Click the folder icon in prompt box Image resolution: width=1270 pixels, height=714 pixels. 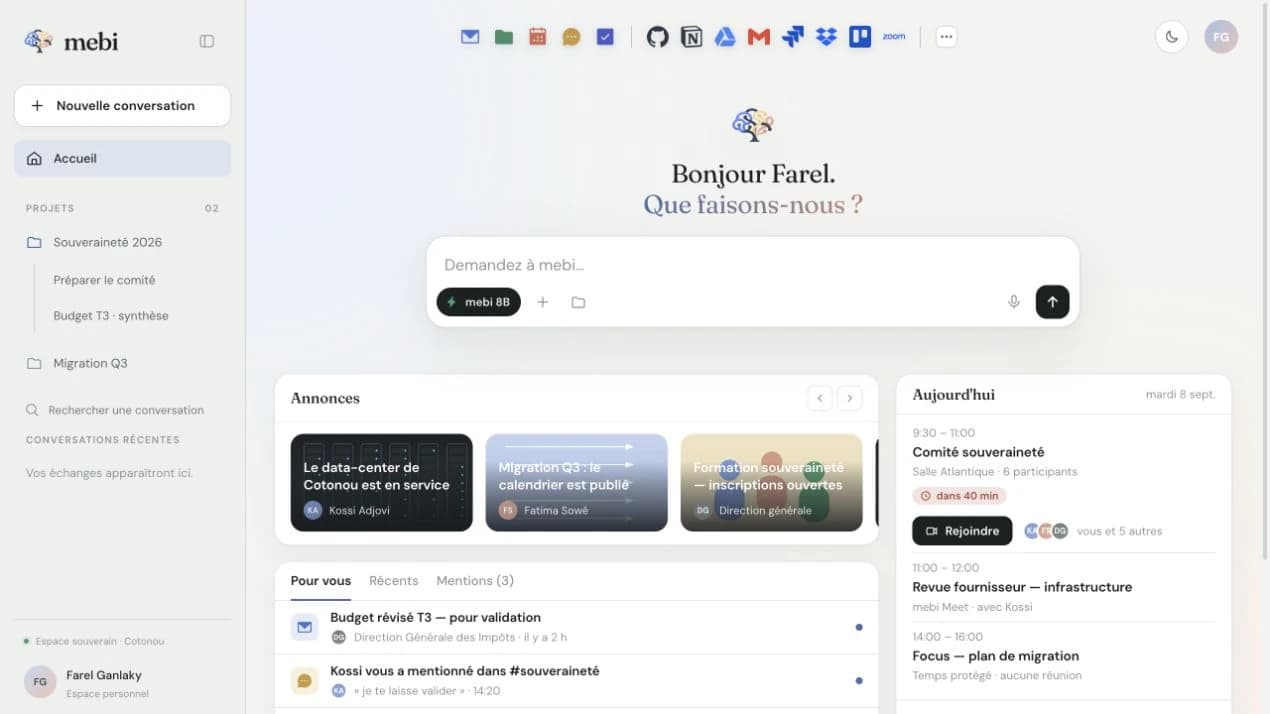coord(578,302)
